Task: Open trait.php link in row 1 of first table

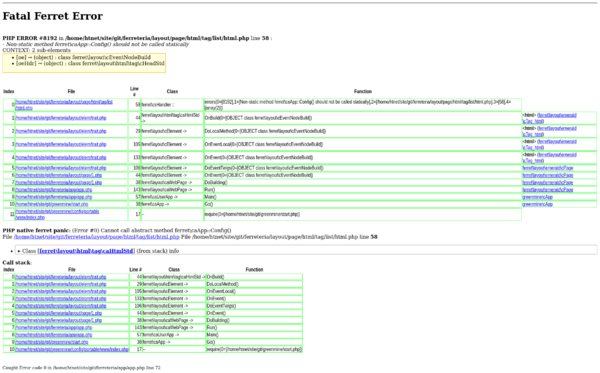Action: [61, 118]
